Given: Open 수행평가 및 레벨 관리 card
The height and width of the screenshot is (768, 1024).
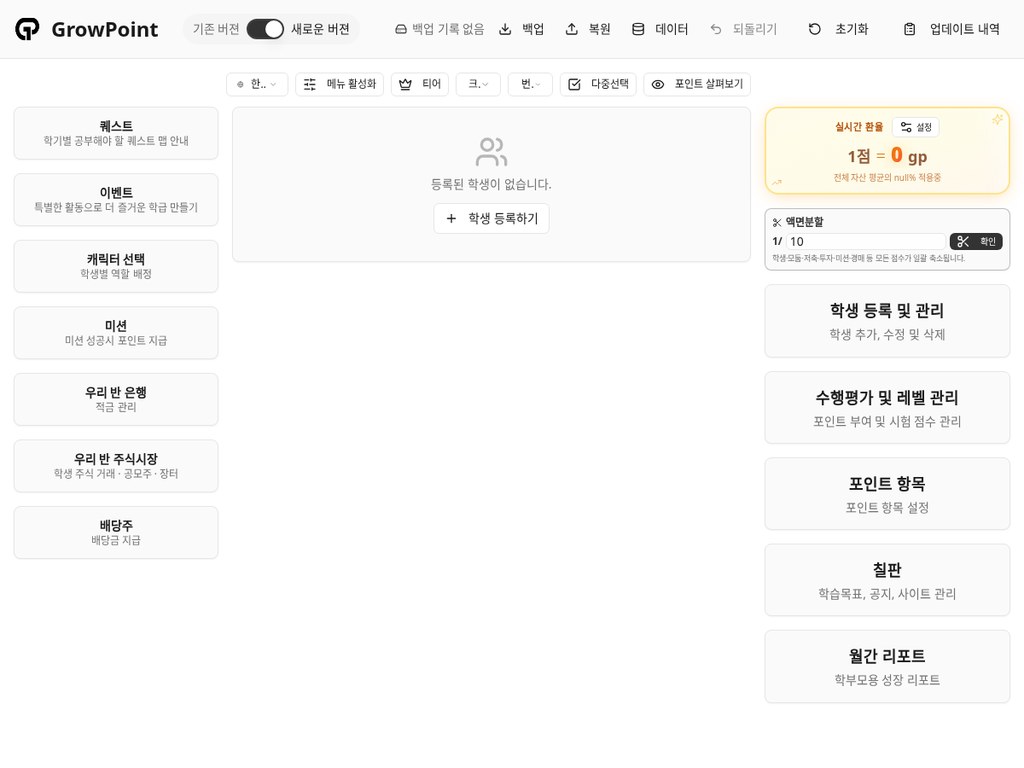Looking at the screenshot, I should [887, 408].
